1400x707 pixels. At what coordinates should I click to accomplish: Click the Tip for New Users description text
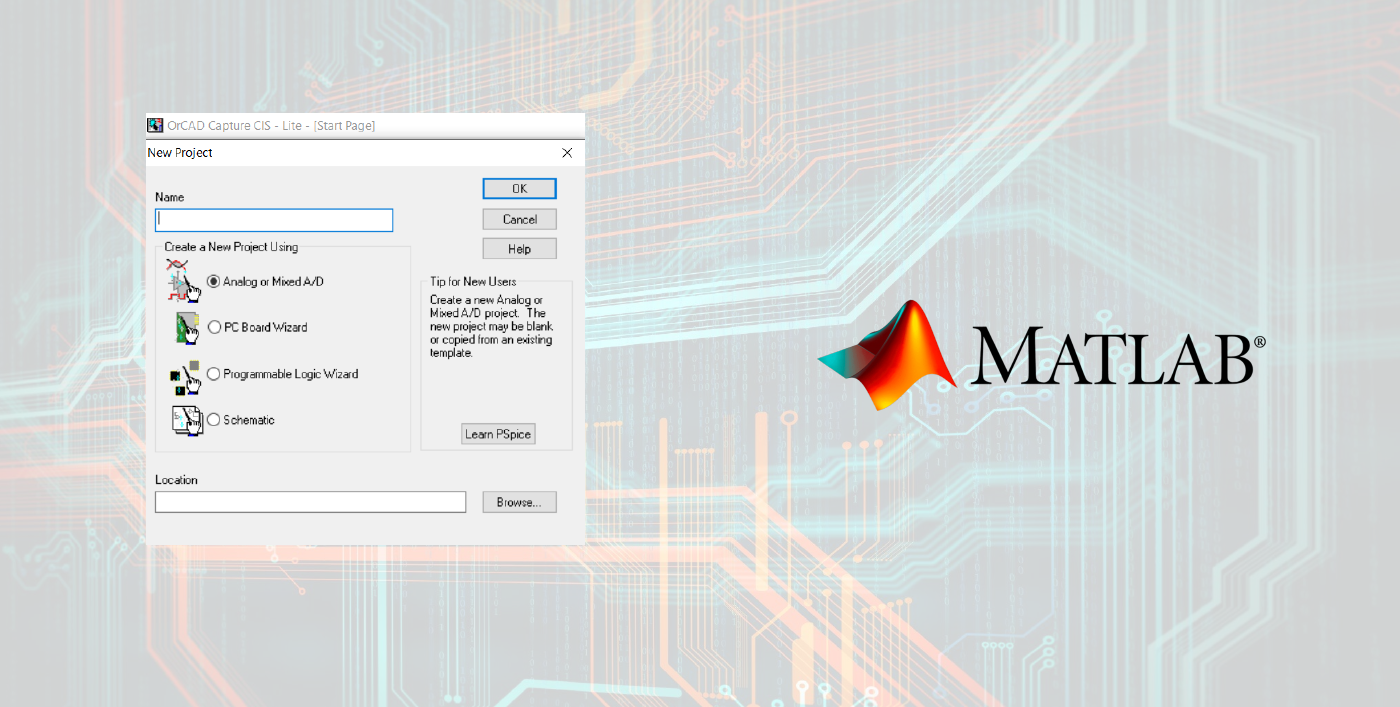click(x=491, y=327)
